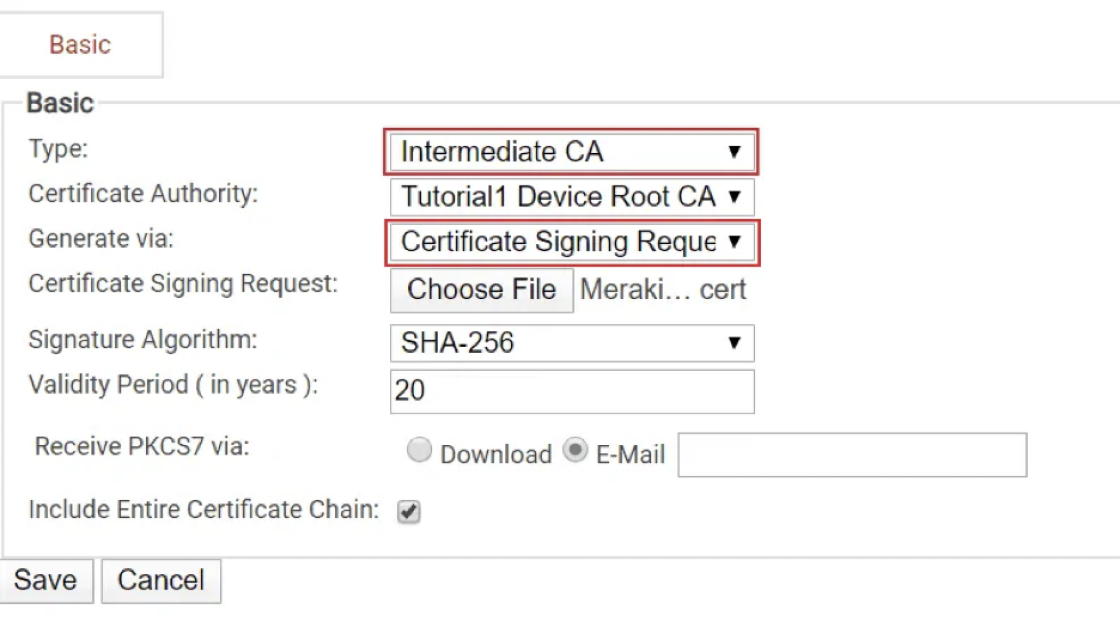Focus the E-Mail address text field
Screen dimensions: 1120x622
pos(852,455)
